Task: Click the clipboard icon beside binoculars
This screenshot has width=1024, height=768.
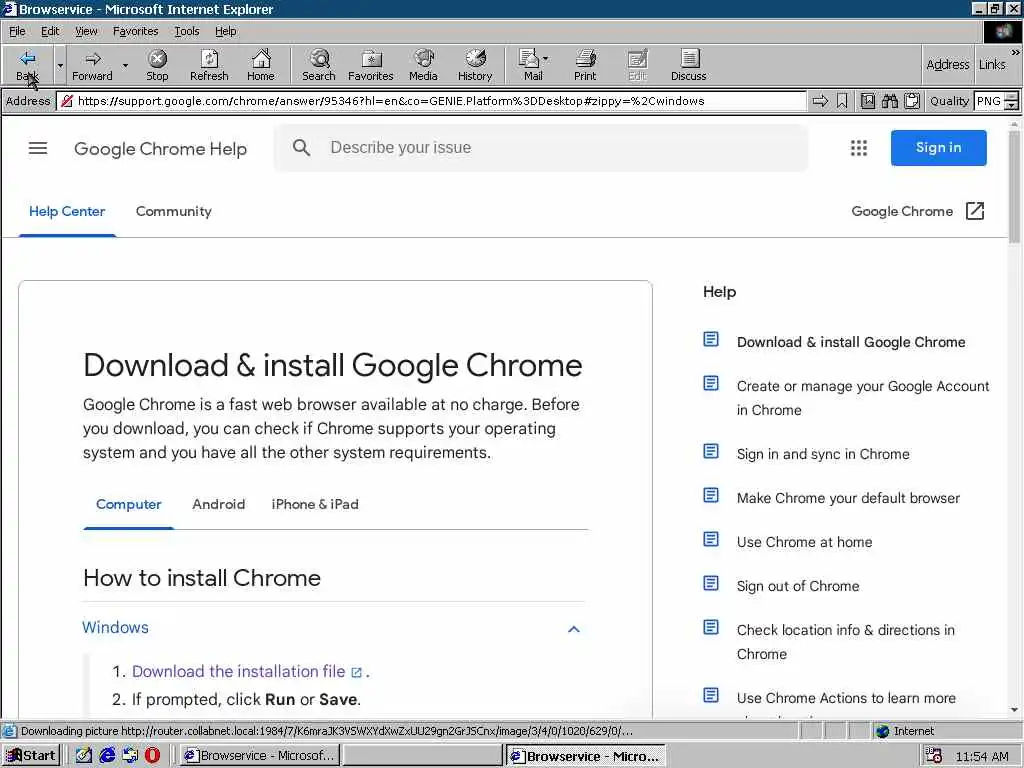Action: pyautogui.click(x=912, y=101)
